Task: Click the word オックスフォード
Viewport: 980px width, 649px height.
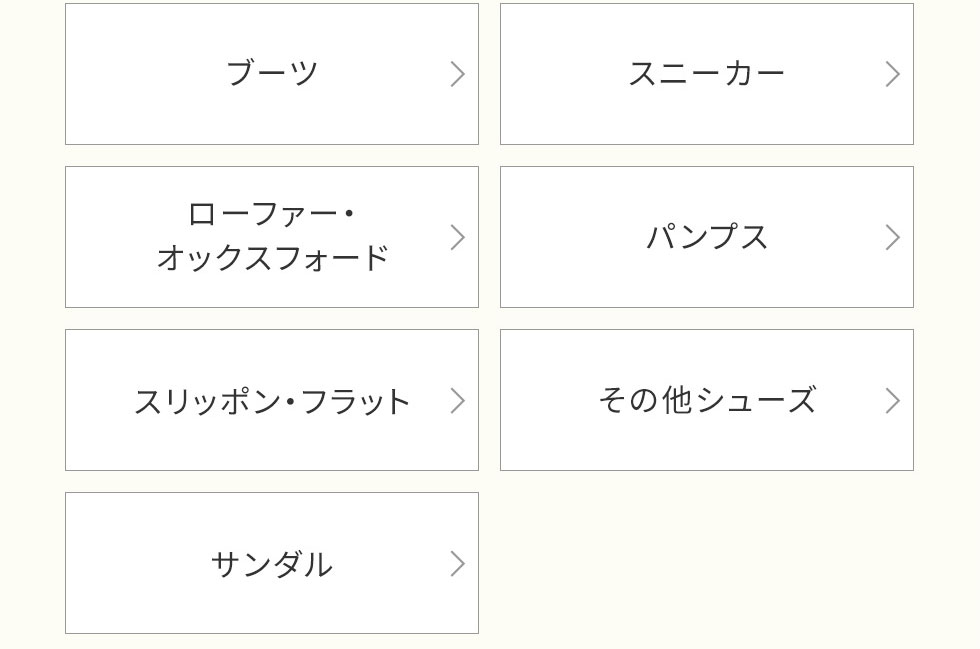Action: coord(272,258)
